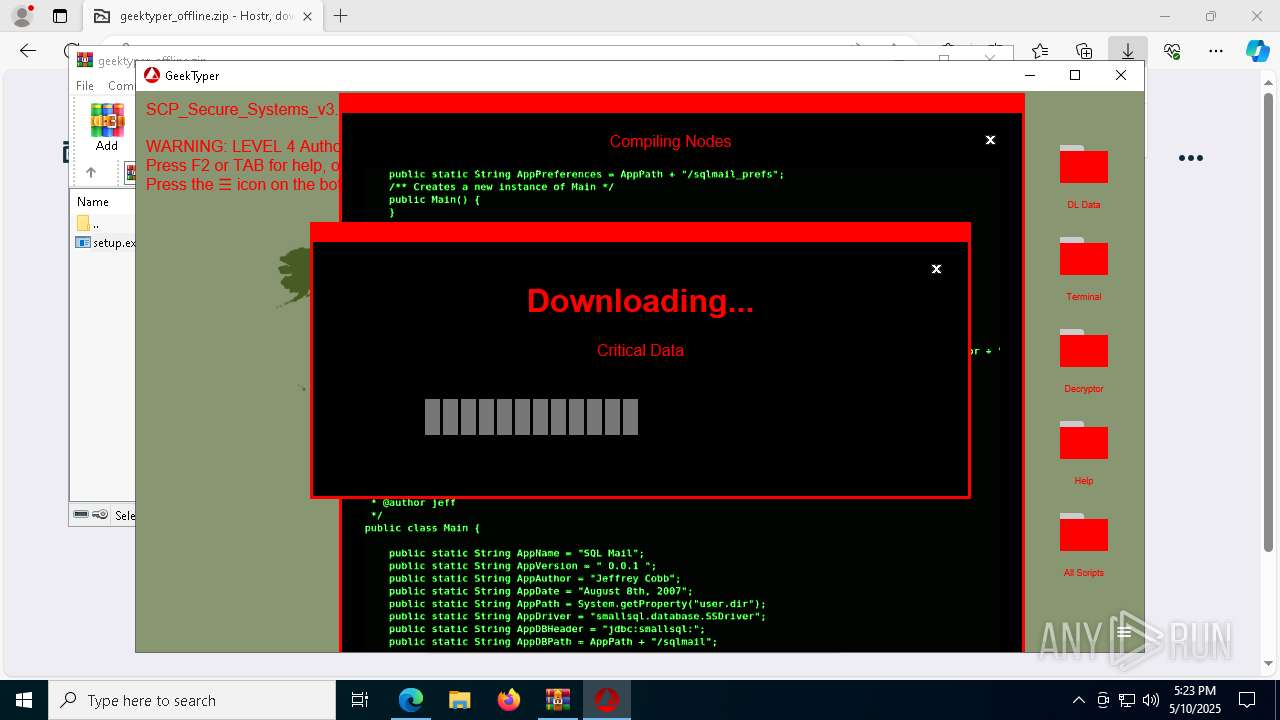Click the SCP_Secure_Systems_v3 header text

[x=242, y=109]
